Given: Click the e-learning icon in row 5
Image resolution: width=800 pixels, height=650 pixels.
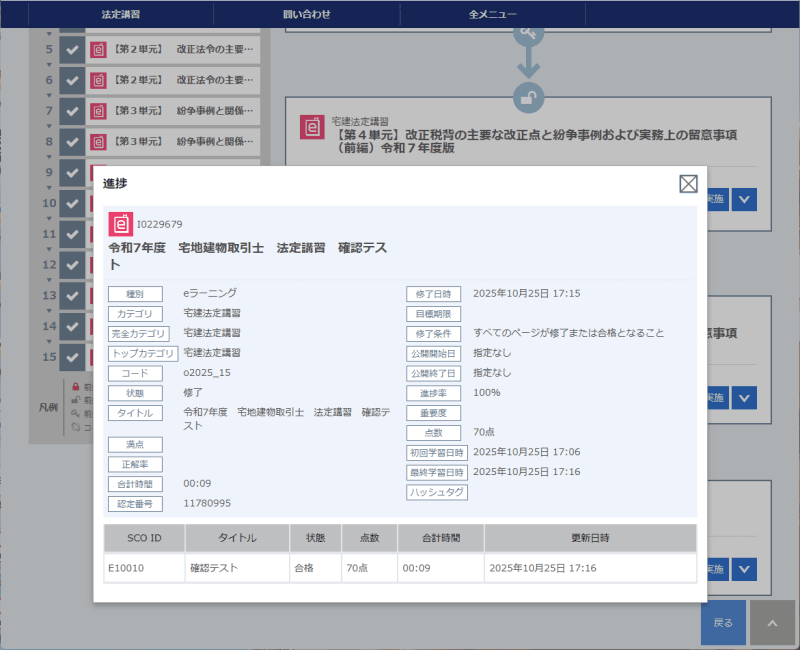Looking at the screenshot, I should [x=98, y=49].
